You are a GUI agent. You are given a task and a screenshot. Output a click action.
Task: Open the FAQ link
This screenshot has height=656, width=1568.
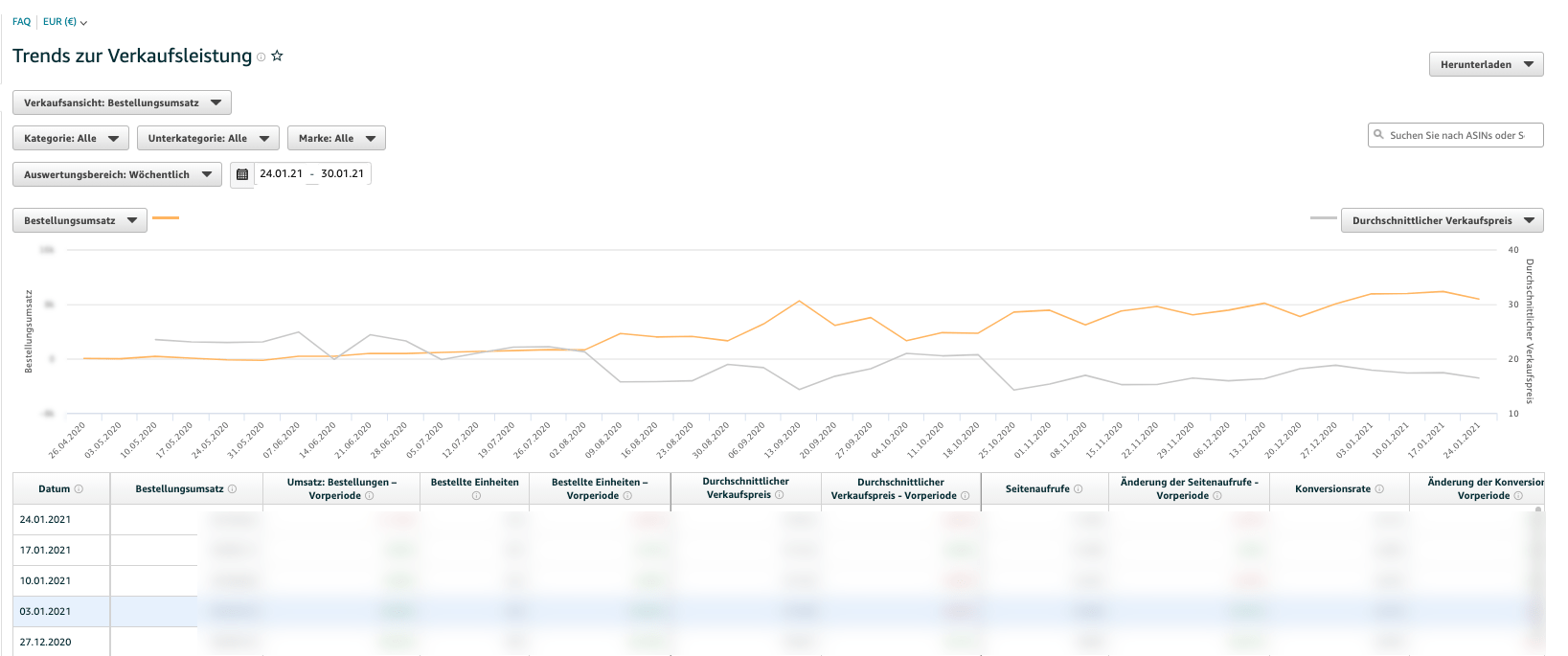[21, 22]
